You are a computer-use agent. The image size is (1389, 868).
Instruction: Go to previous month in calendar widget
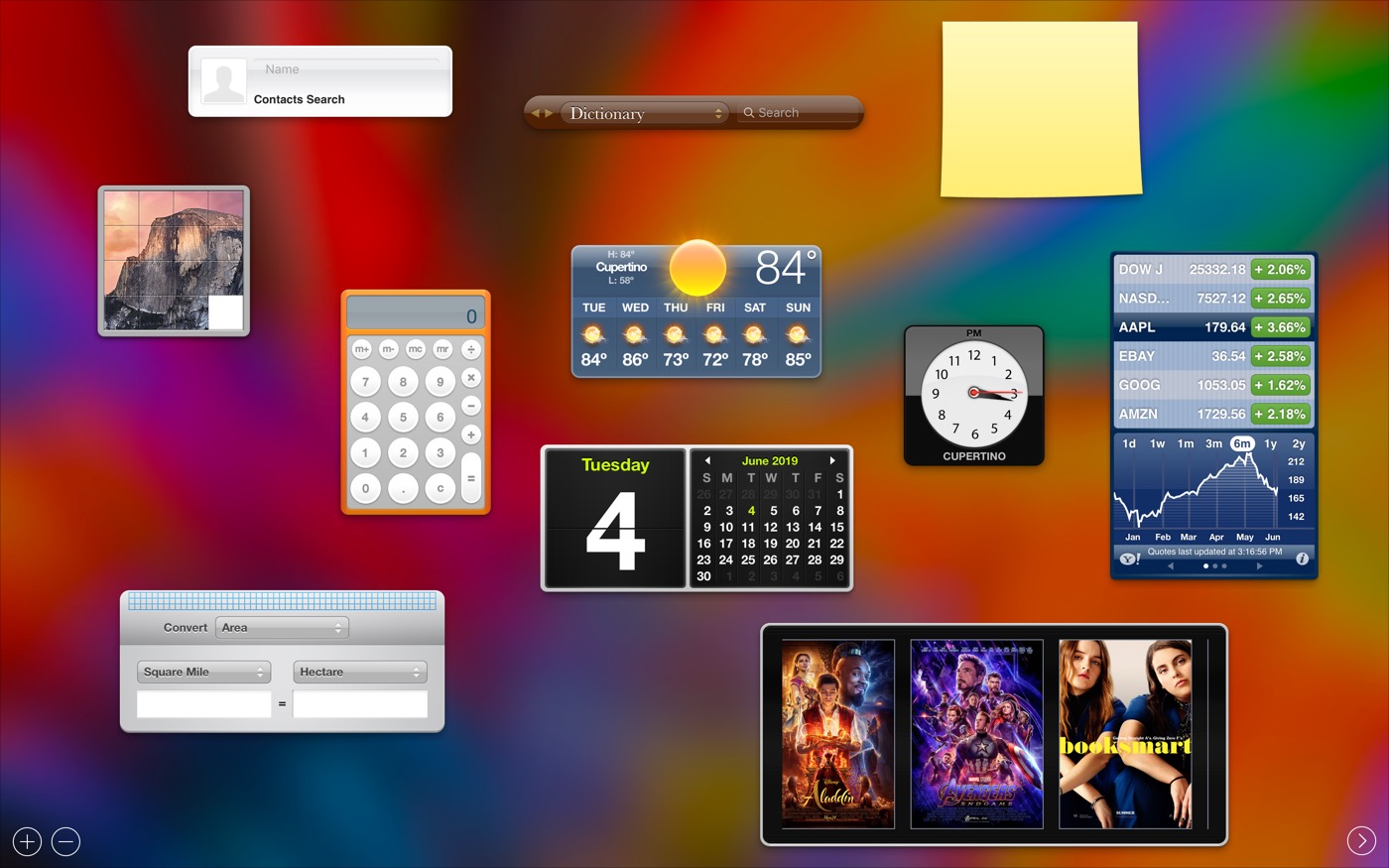point(707,460)
